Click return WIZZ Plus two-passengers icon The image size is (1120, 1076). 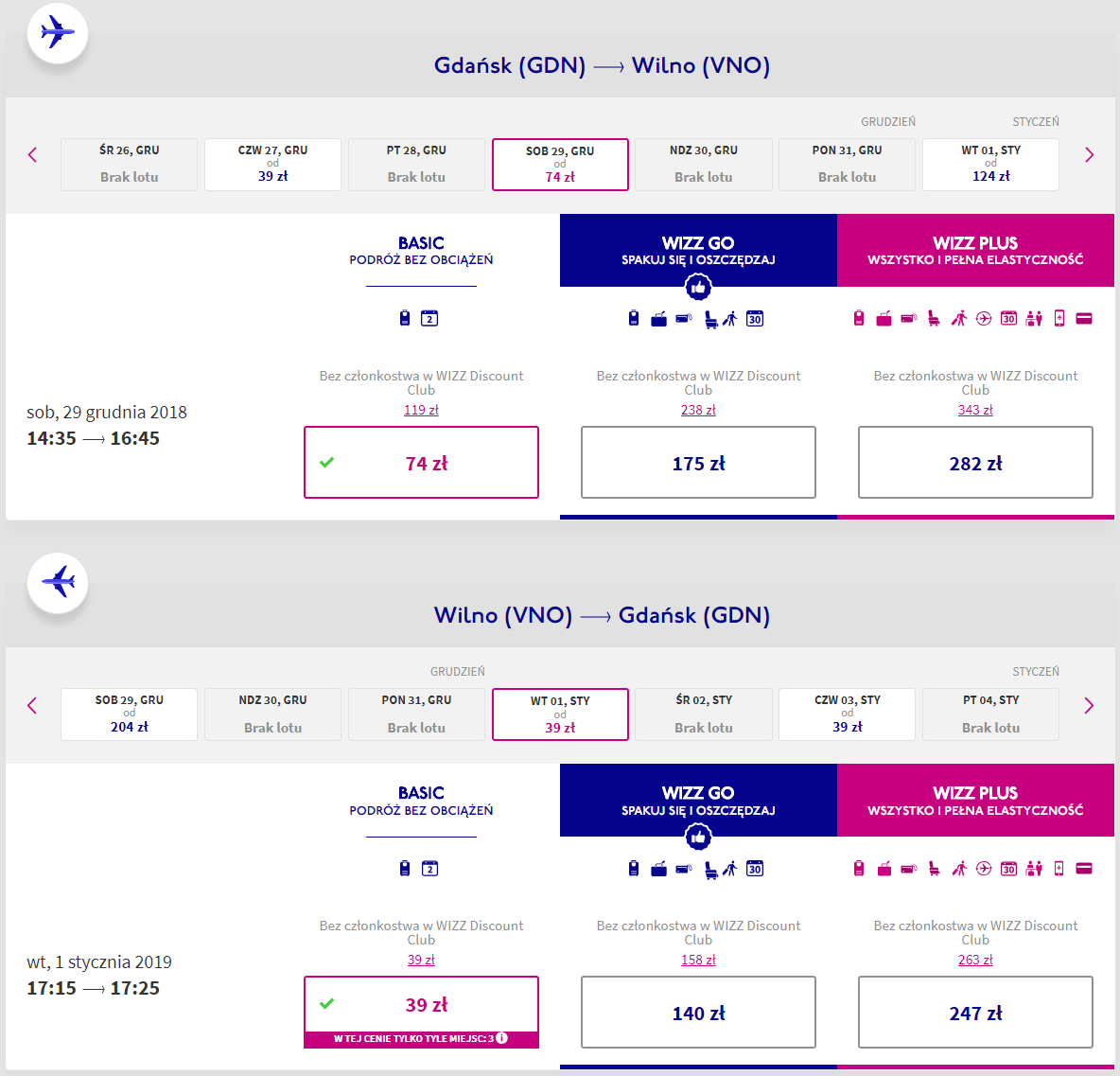pyautogui.click(x=1034, y=869)
